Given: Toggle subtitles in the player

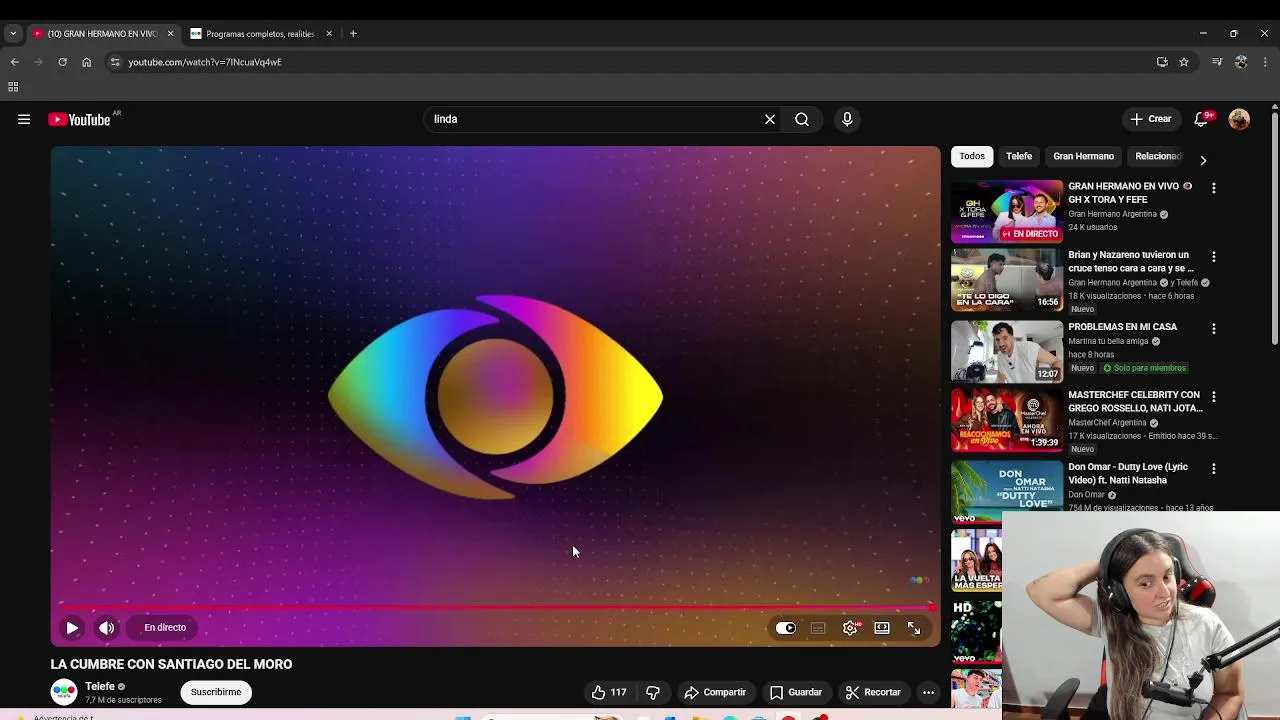Looking at the screenshot, I should pyautogui.click(x=818, y=628).
